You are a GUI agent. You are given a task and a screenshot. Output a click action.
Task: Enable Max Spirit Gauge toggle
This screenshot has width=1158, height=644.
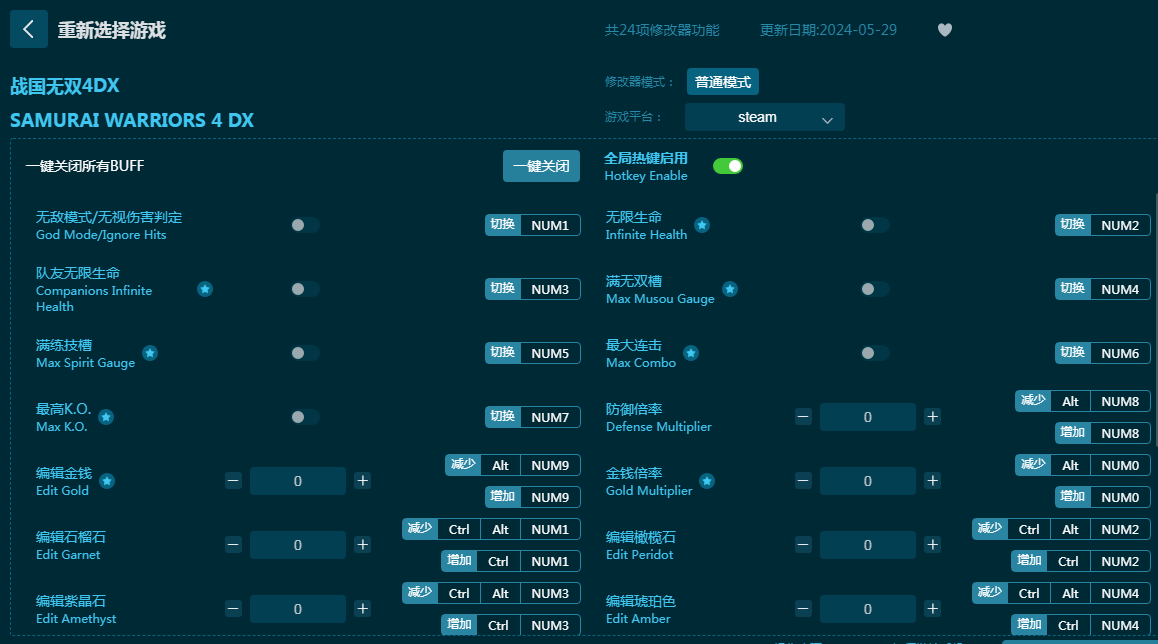304,353
